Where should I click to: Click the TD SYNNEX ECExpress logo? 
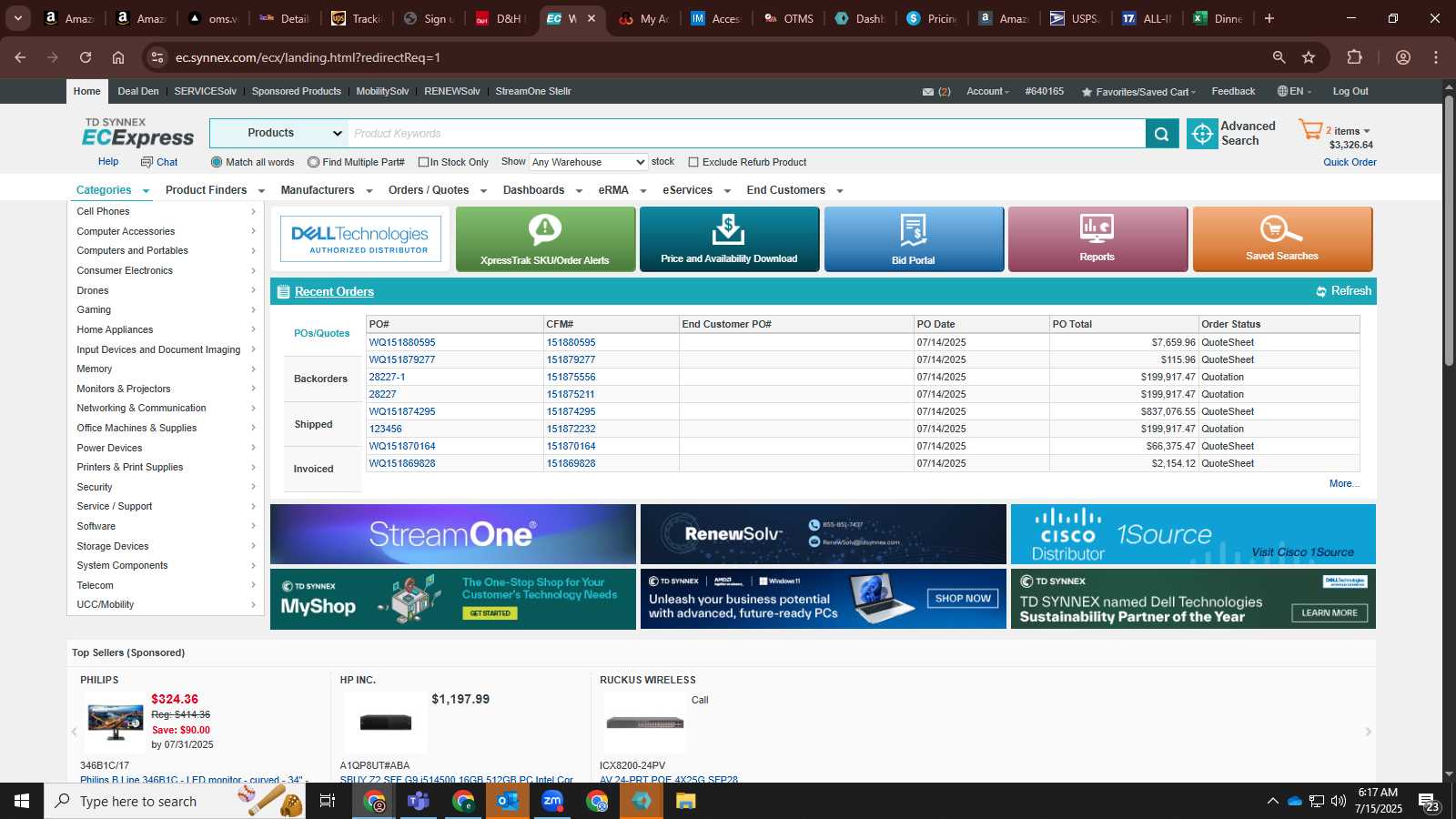click(138, 133)
